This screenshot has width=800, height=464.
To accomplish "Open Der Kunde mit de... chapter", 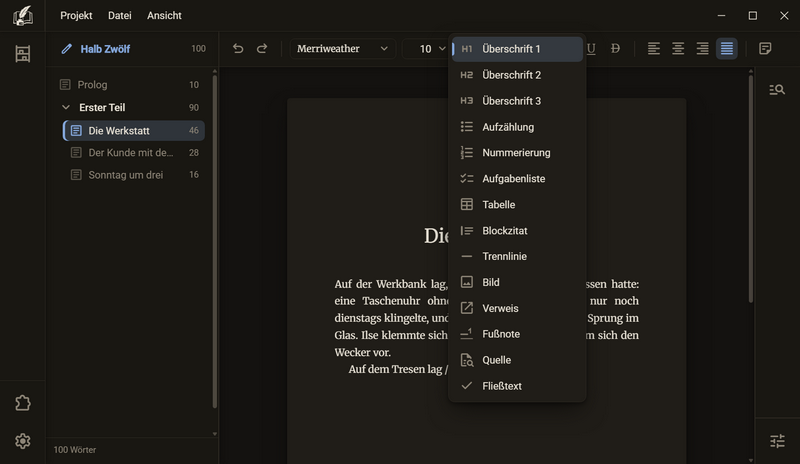I will point(134,153).
